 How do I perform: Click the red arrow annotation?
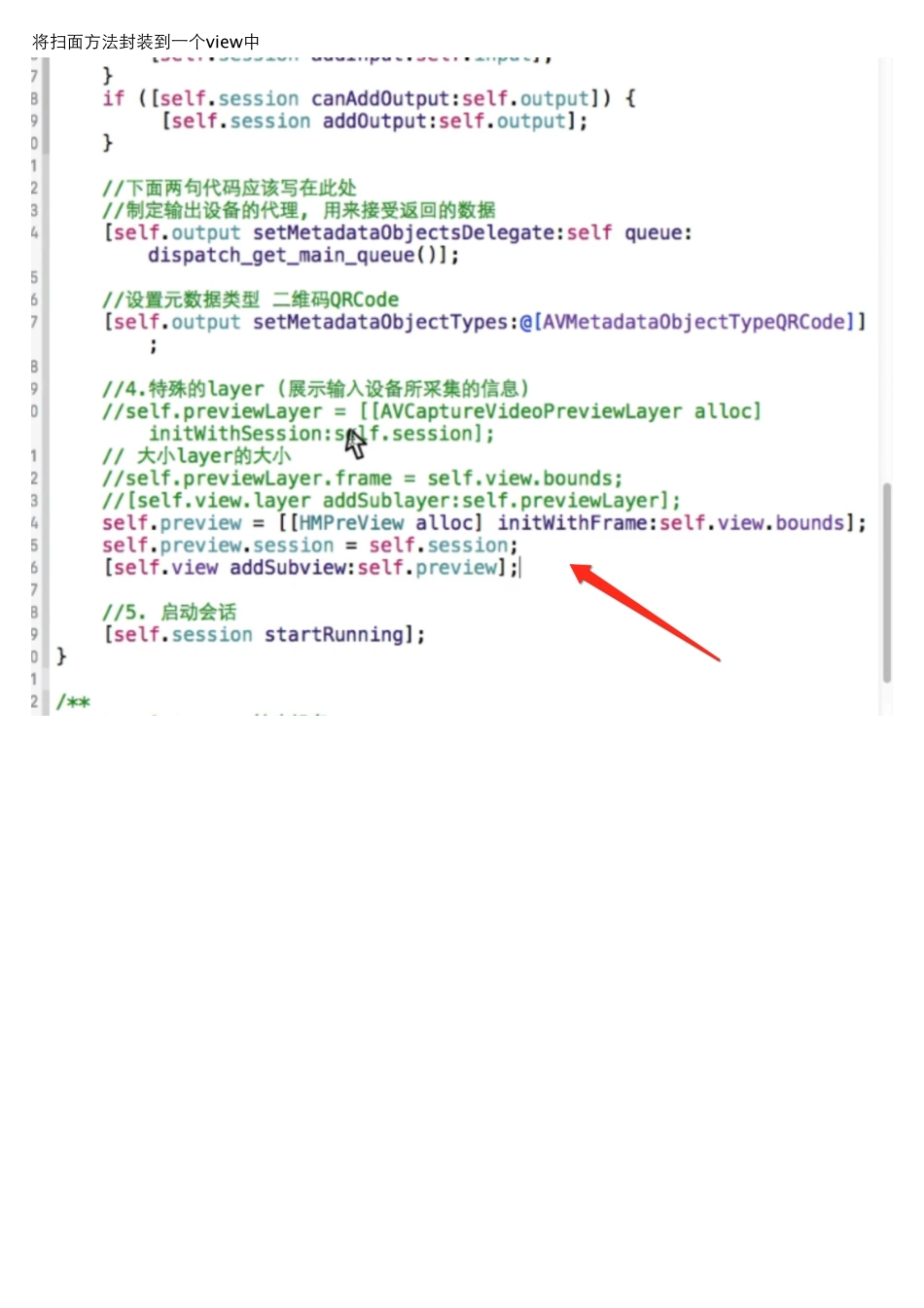click(645, 613)
